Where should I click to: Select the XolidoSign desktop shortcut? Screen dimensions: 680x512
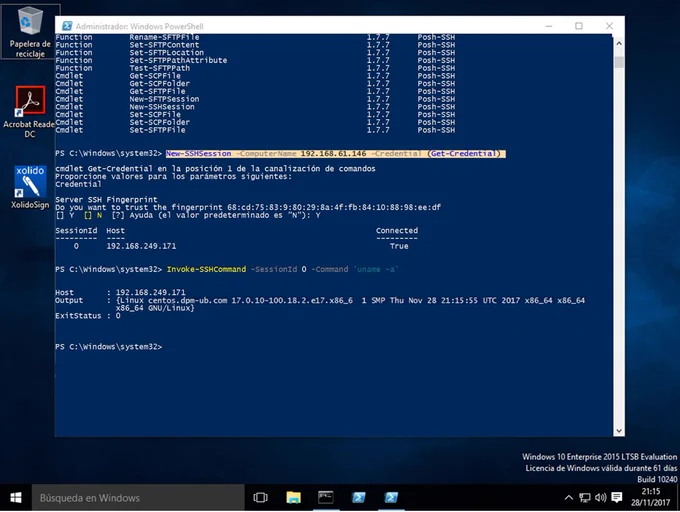(x=30, y=187)
